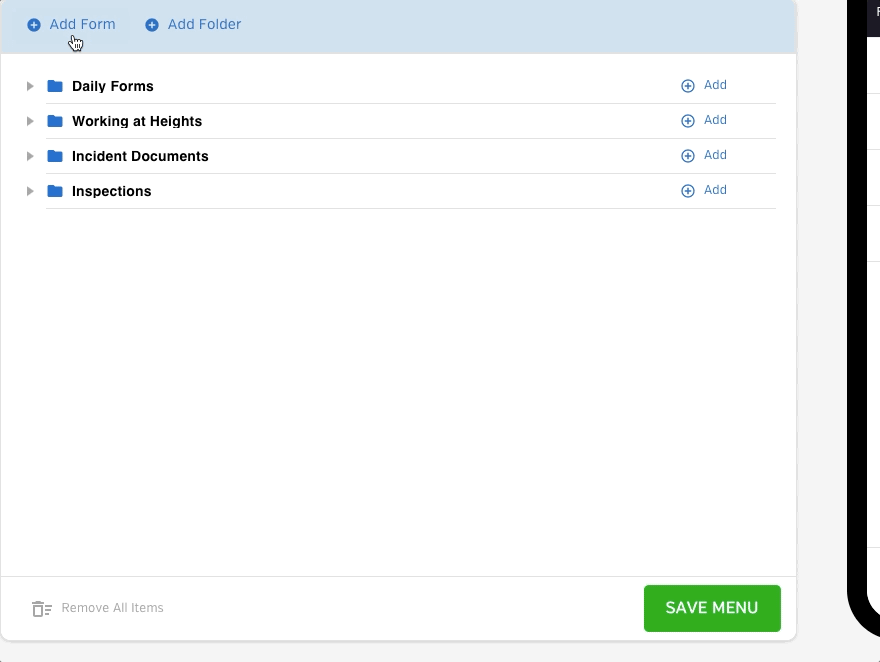Expand the Daily Forms folder
The width and height of the screenshot is (880, 662).
click(30, 86)
